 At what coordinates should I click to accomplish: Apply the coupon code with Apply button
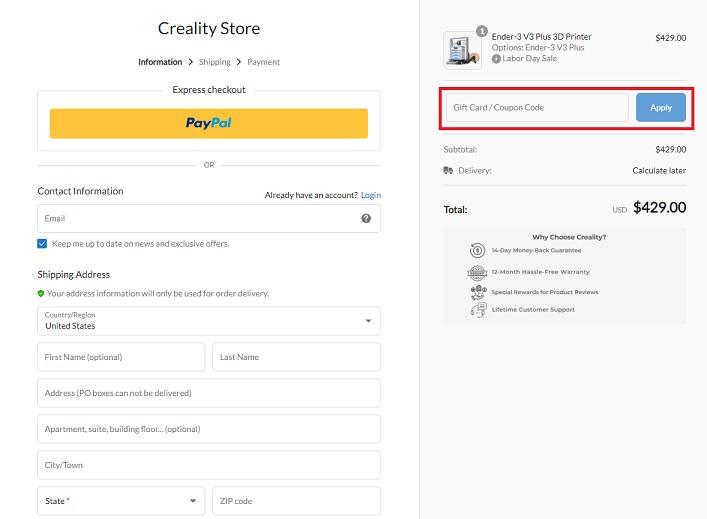pyautogui.click(x=661, y=107)
